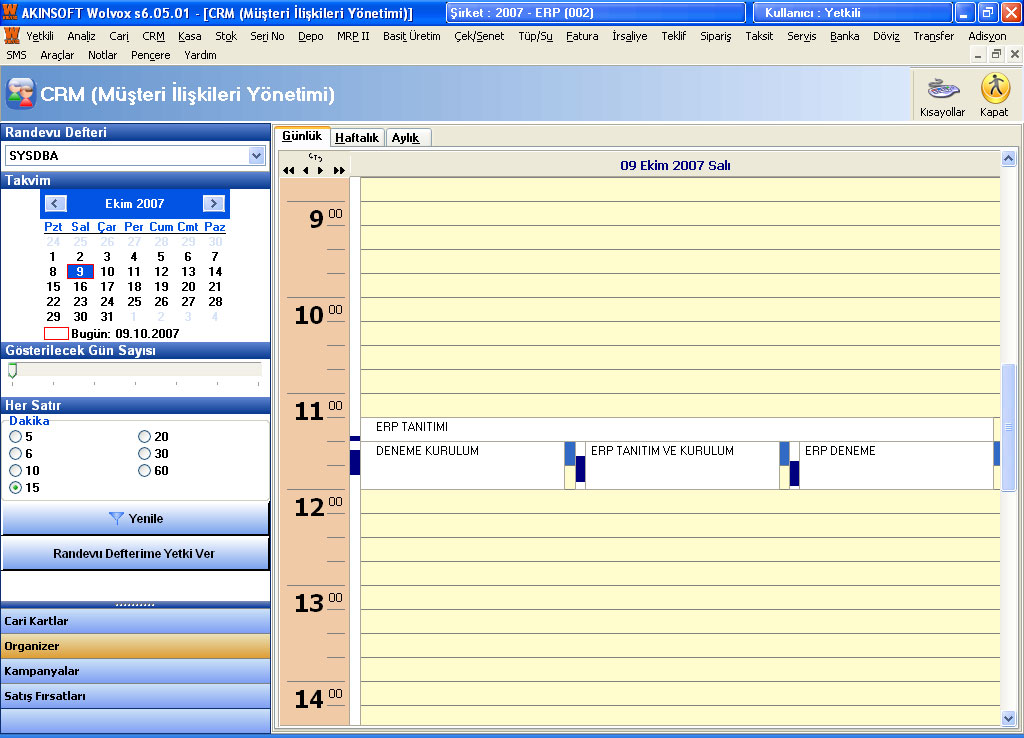This screenshot has width=1024, height=738.
Task: Open the SMS menu
Action: coord(16,55)
